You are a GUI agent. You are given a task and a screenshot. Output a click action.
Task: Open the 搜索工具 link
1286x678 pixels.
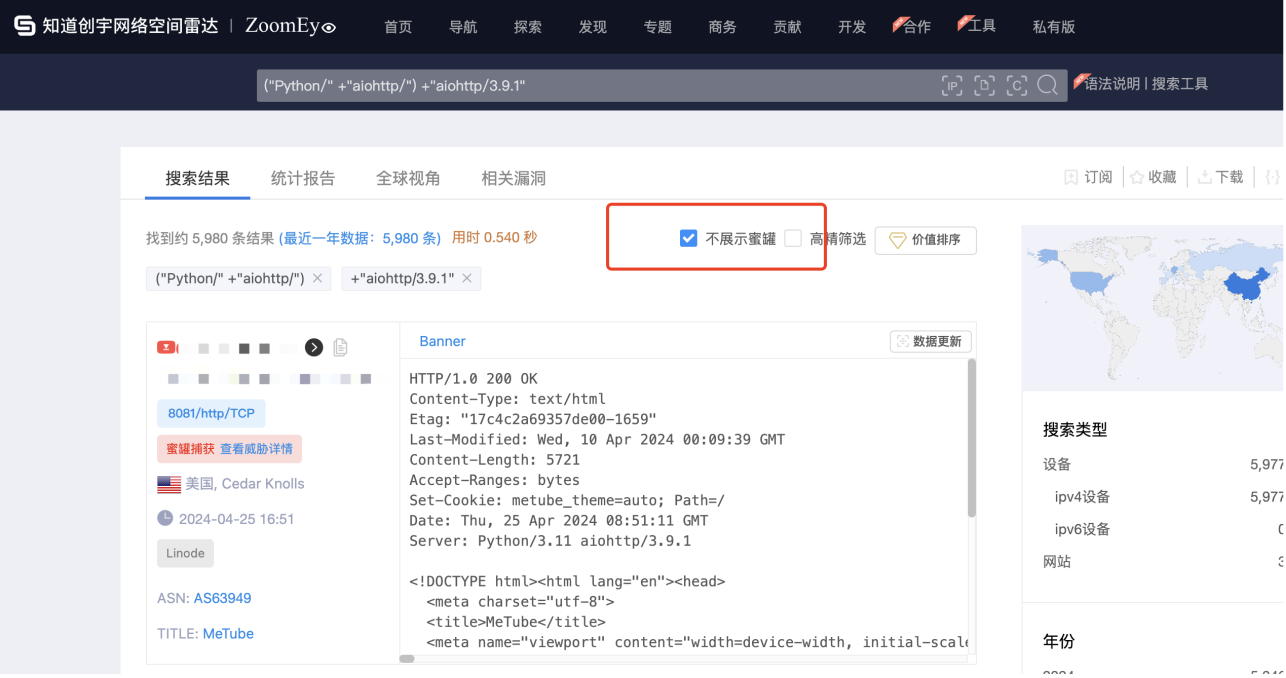coord(1180,84)
